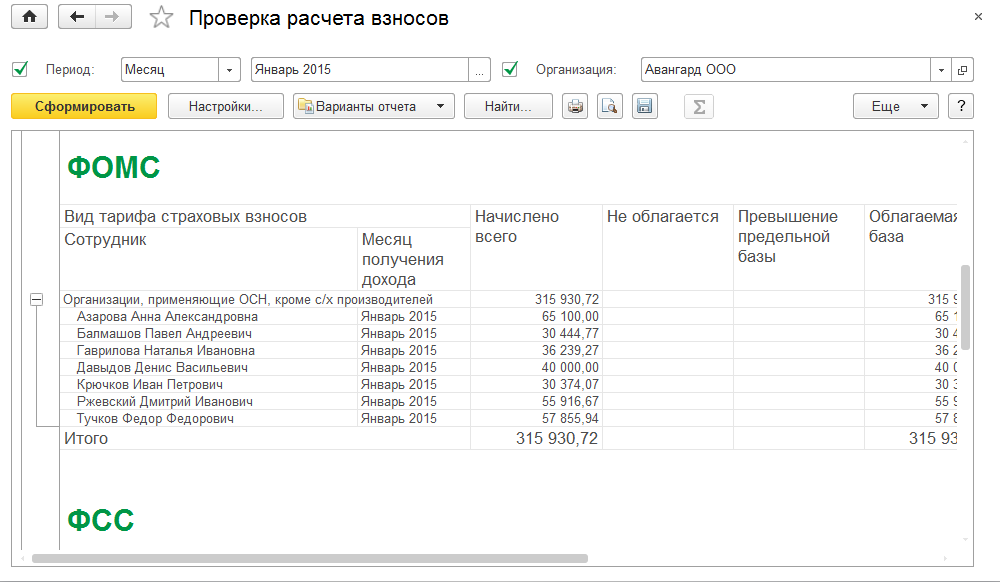Viewport: 1000px width, 582px height.
Task: Print the report using printer icon
Action: coord(575,107)
